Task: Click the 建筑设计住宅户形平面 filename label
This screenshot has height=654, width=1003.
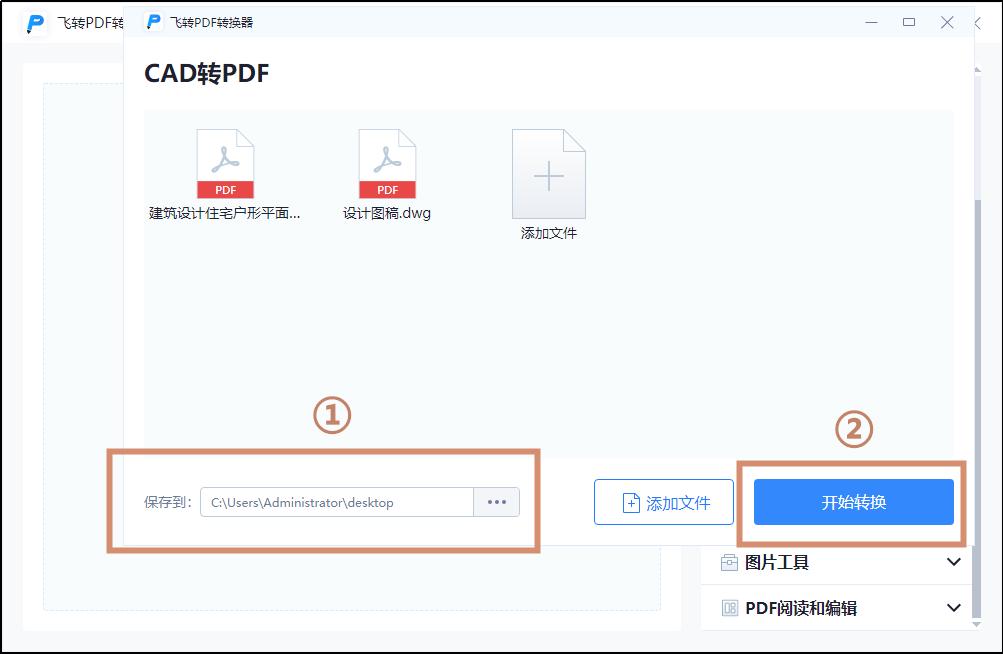Action: [225, 213]
